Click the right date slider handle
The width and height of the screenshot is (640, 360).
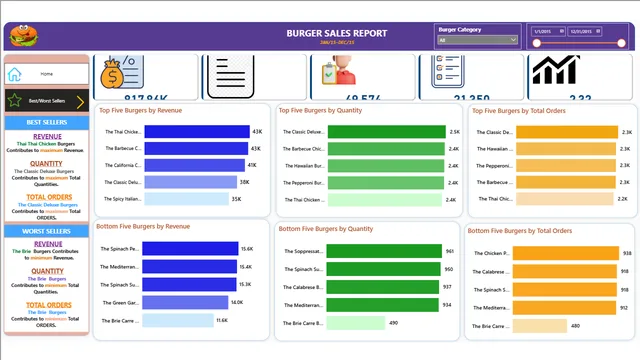[x=622, y=43]
